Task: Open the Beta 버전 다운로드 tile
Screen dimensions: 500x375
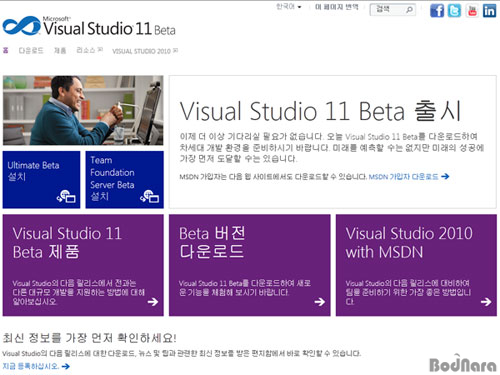Action: pyautogui.click(x=250, y=265)
